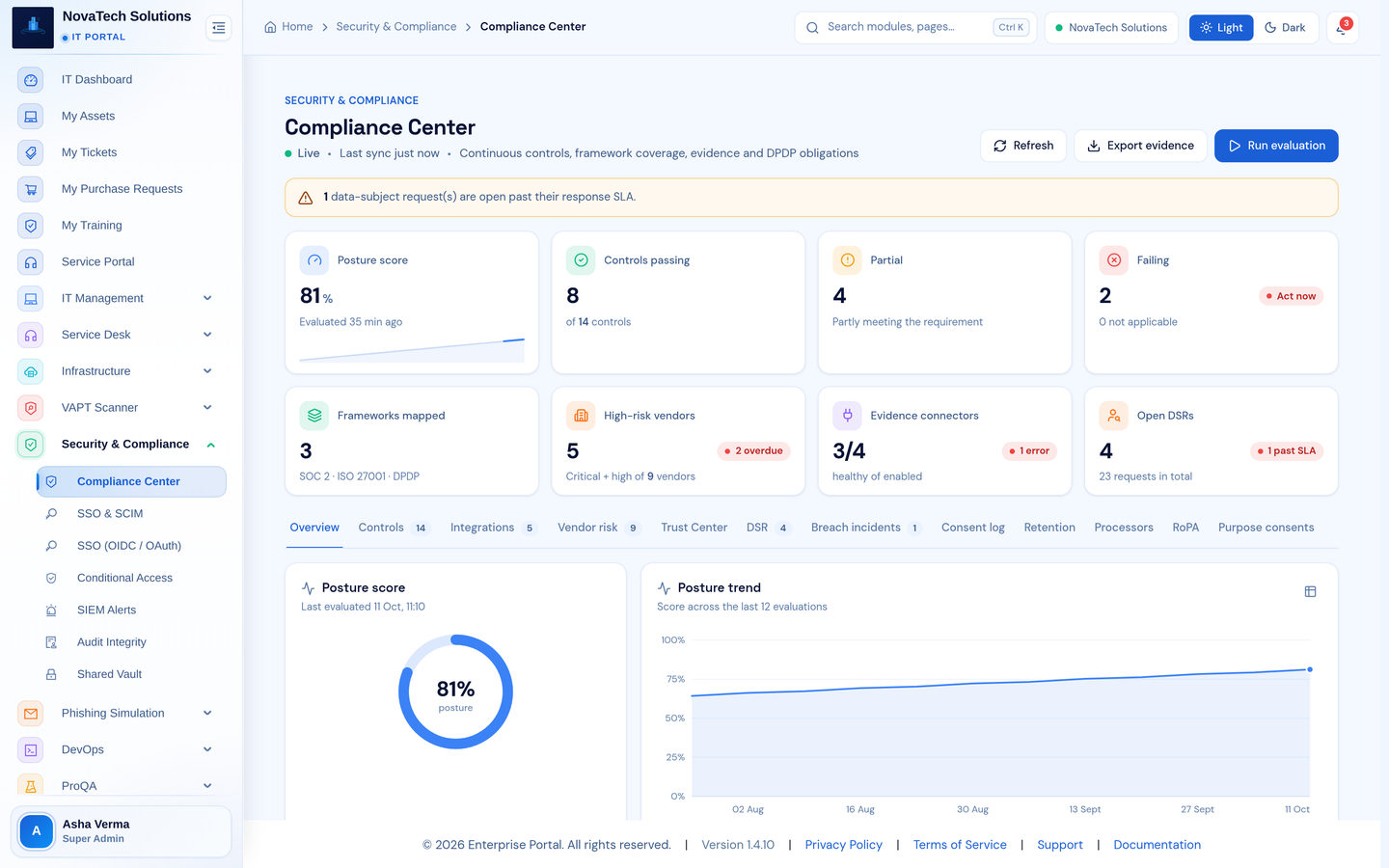Click the Home breadcrumb house icon
The width and height of the screenshot is (1389, 868).
(270, 27)
